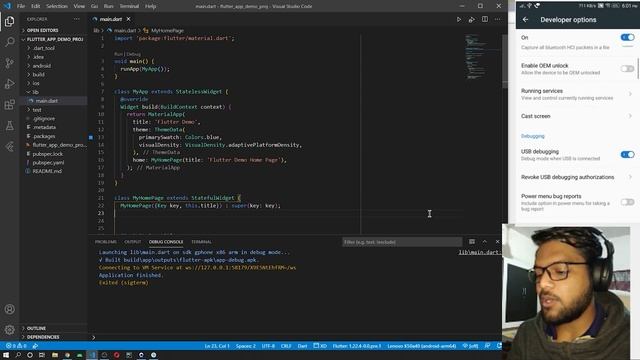Image resolution: width=640 pixels, height=360 pixels.
Task: Maximize the bottom panel with up chevron
Action: click(x=484, y=242)
